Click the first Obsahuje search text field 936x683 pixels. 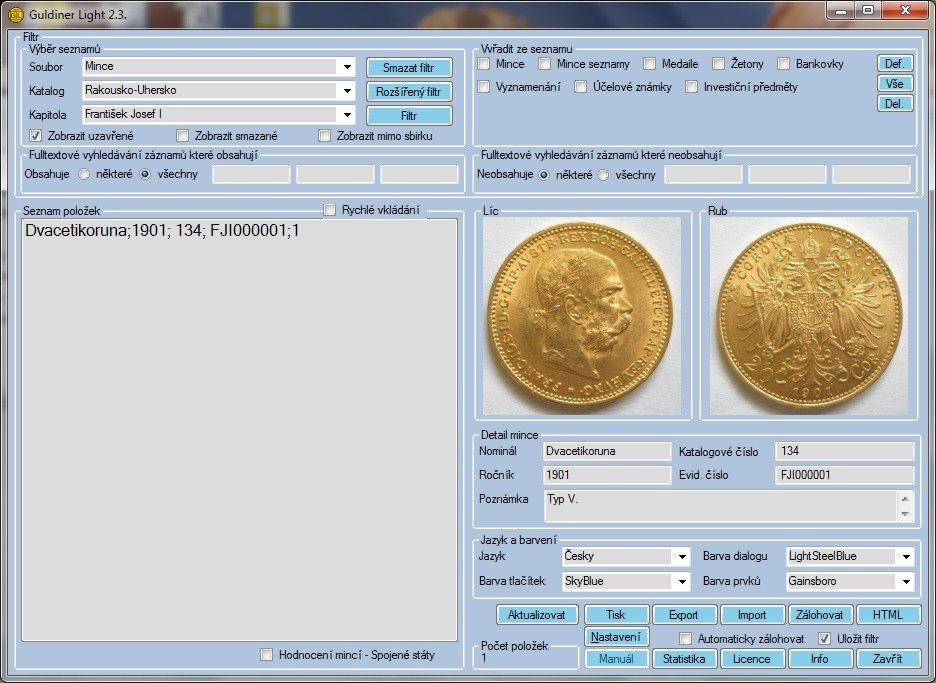point(251,174)
